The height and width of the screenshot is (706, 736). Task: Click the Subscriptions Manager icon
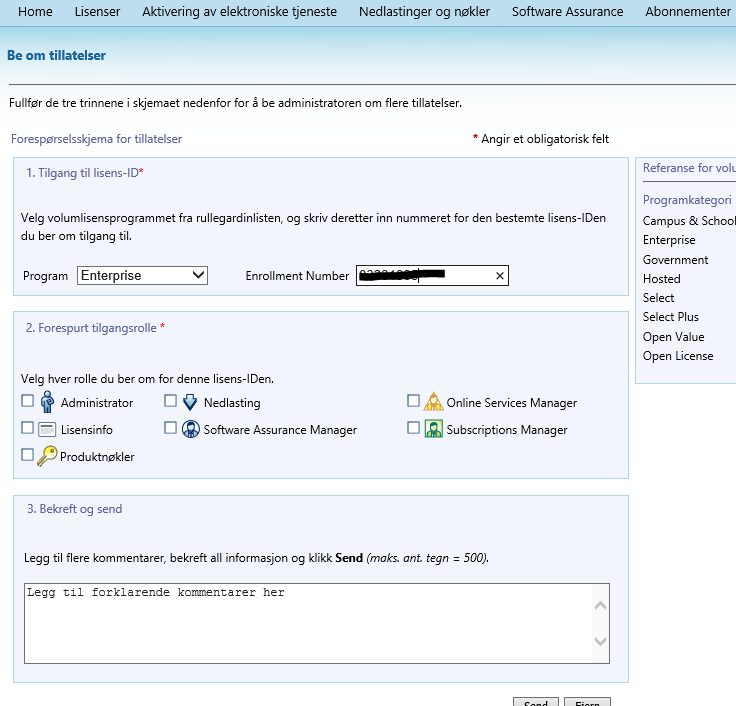433,429
